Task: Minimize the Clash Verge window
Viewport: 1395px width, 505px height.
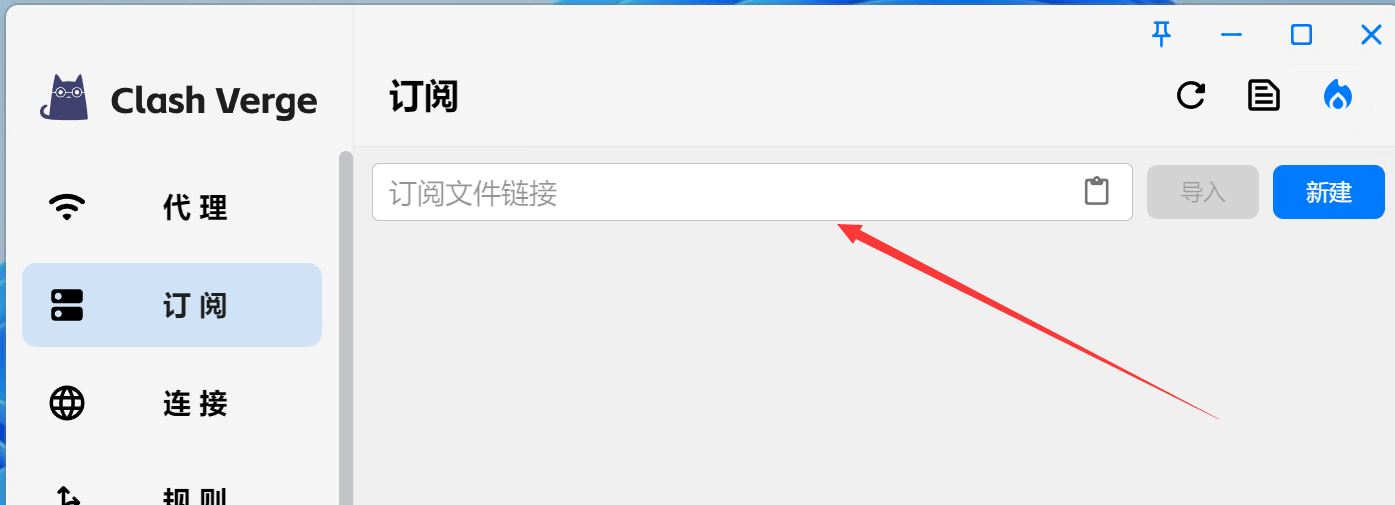Action: click(x=1231, y=35)
